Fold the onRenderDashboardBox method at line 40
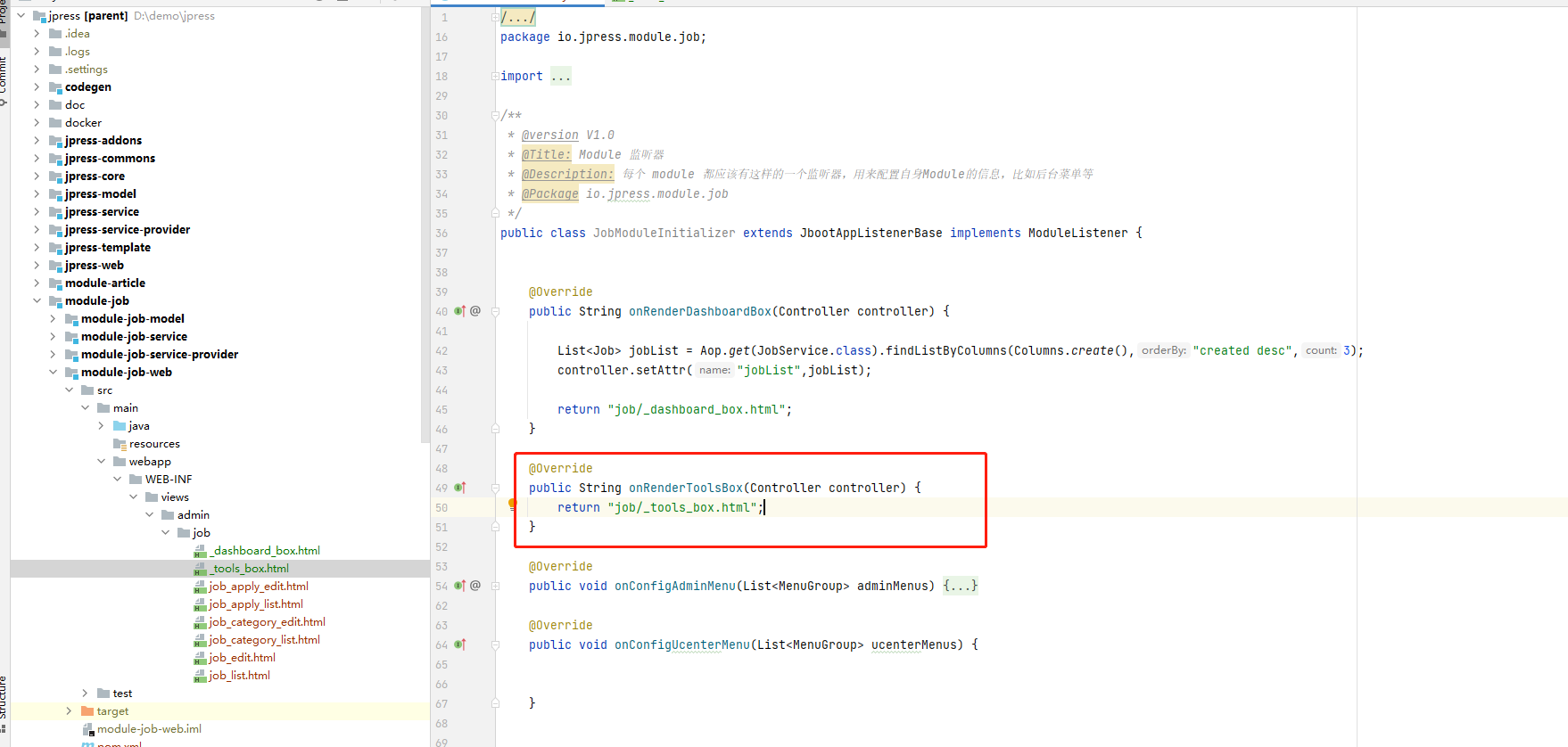The image size is (1568, 747). pos(495,311)
